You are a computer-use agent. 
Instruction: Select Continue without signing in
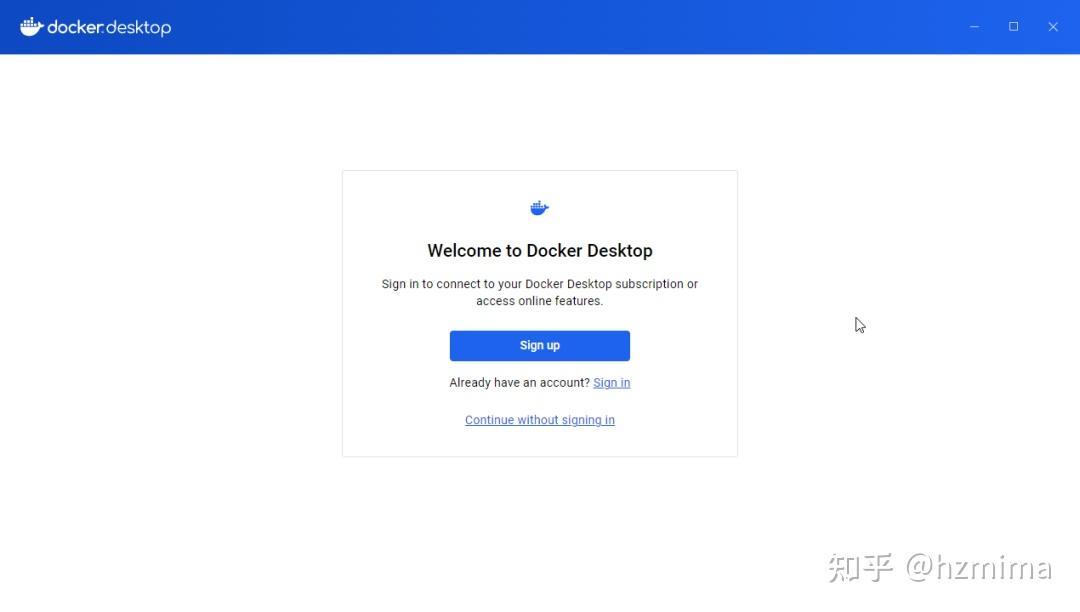pos(539,420)
